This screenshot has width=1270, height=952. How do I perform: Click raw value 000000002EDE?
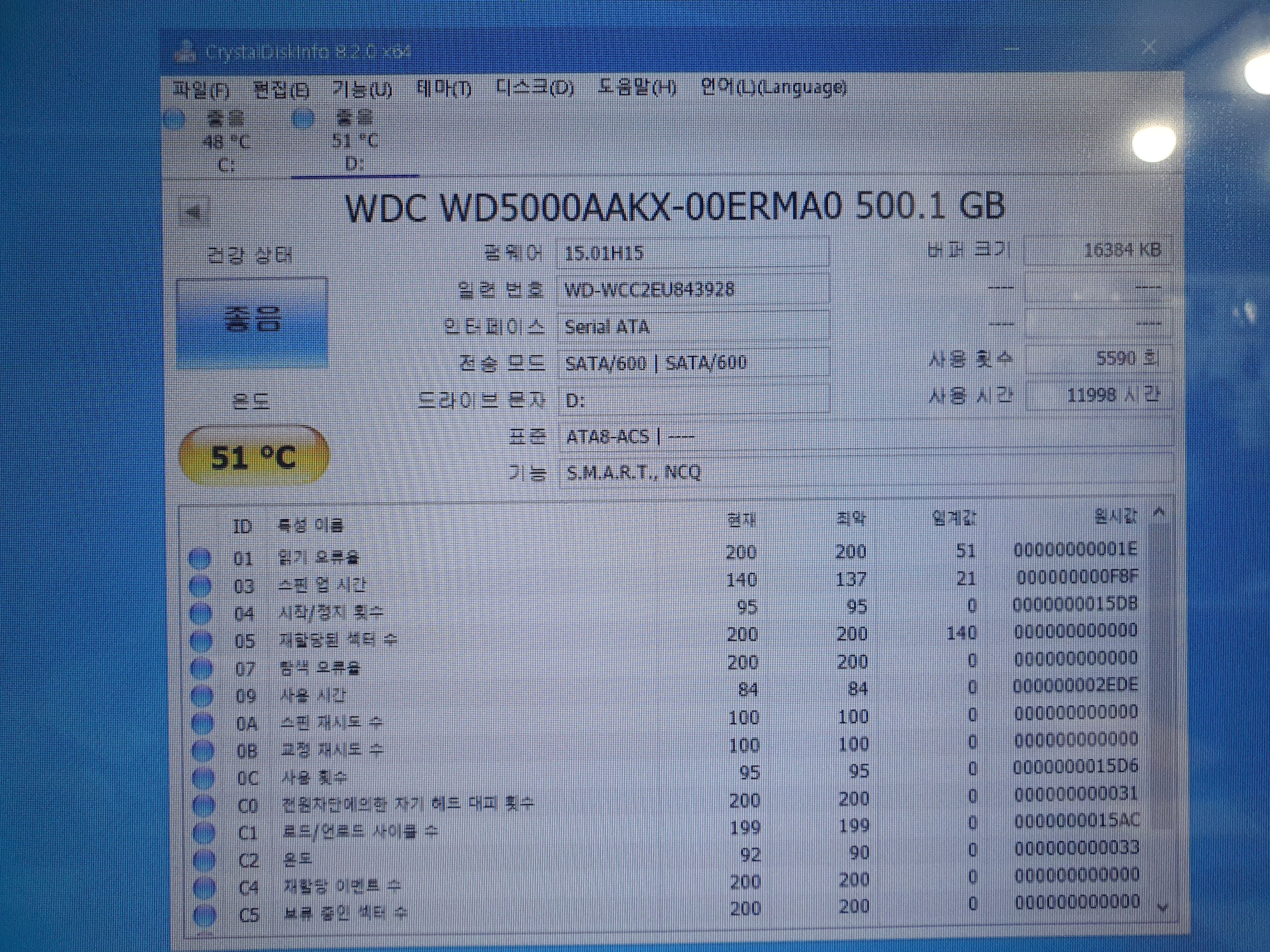point(1075,685)
